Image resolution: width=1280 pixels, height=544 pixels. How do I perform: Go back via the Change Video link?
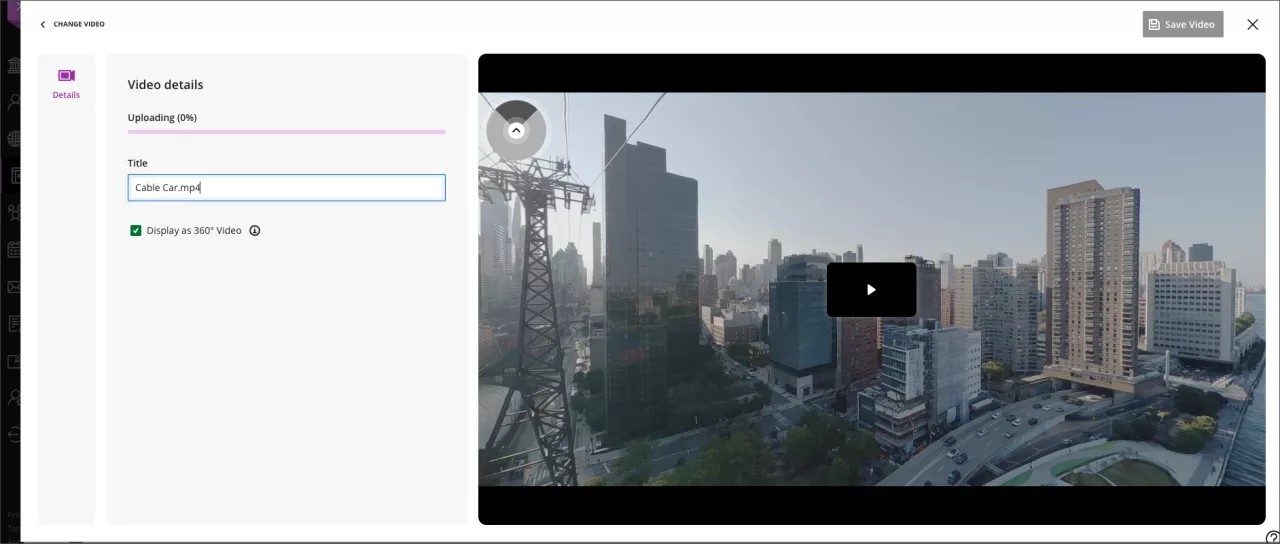[79, 24]
